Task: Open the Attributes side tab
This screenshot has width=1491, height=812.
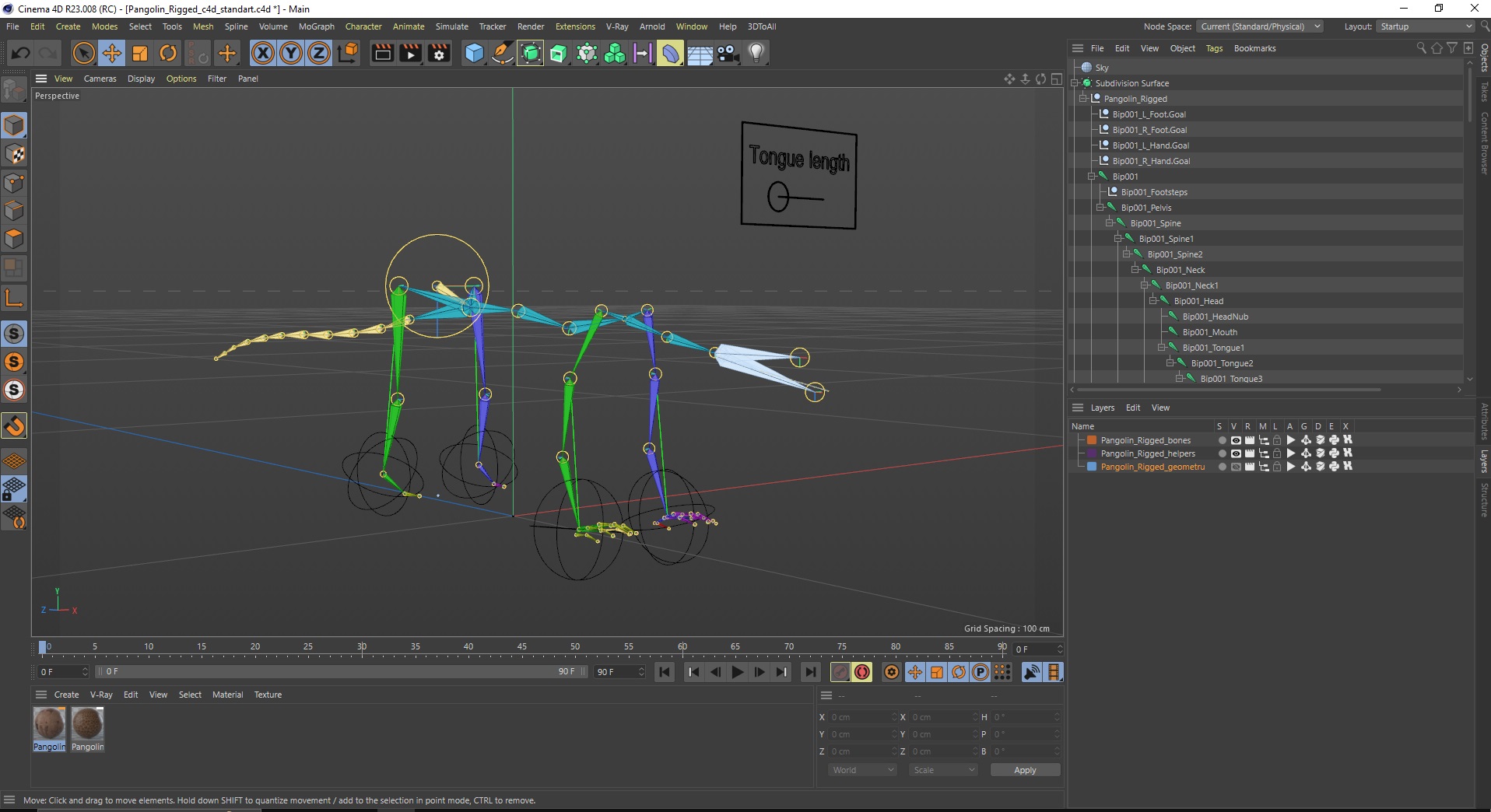Action: tap(1484, 422)
